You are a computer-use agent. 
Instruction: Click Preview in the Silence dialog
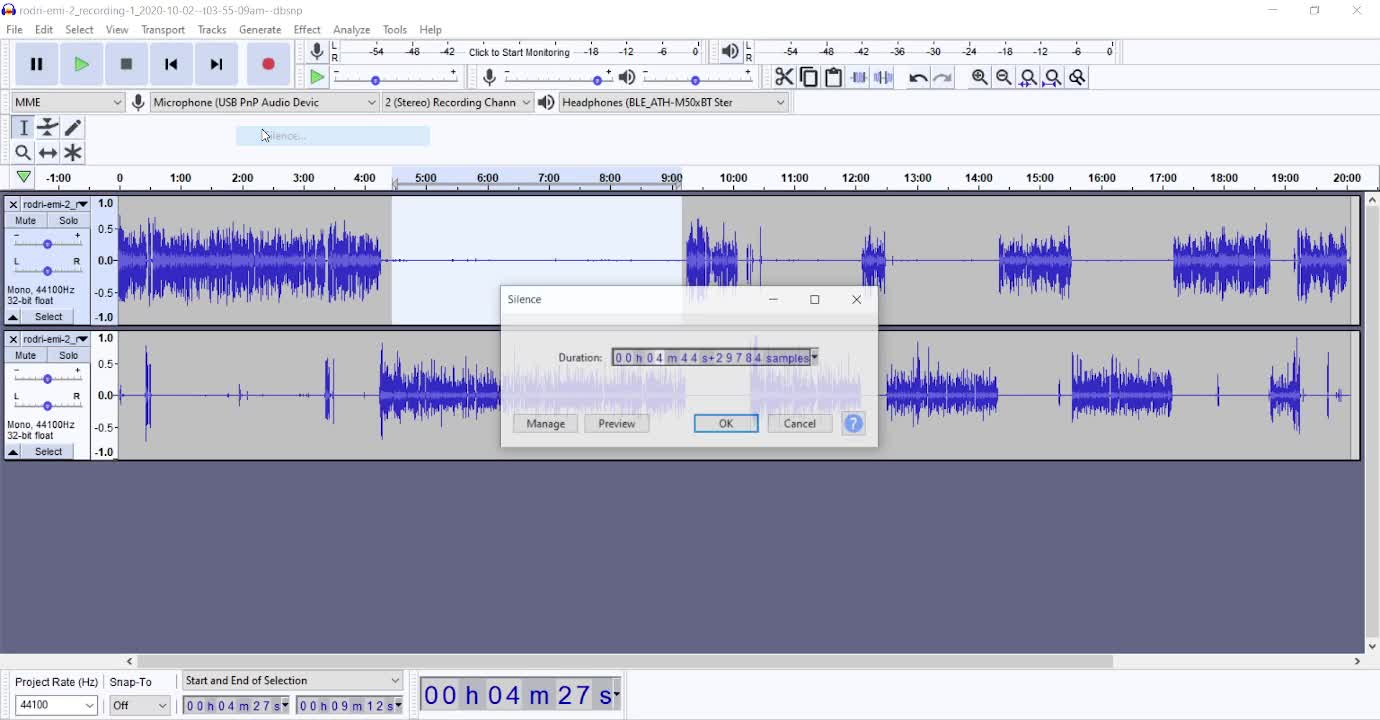point(616,424)
